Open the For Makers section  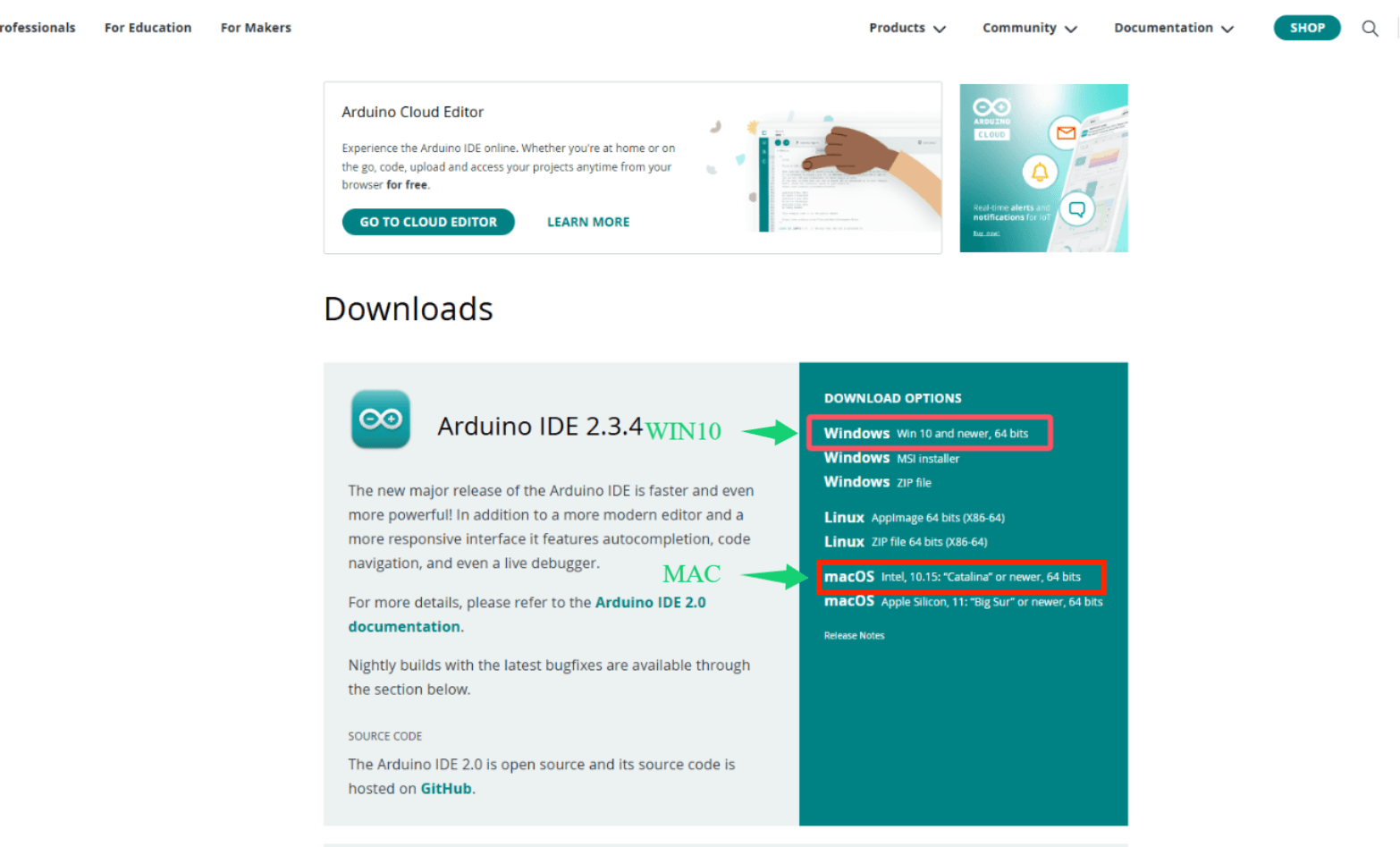[x=256, y=29]
